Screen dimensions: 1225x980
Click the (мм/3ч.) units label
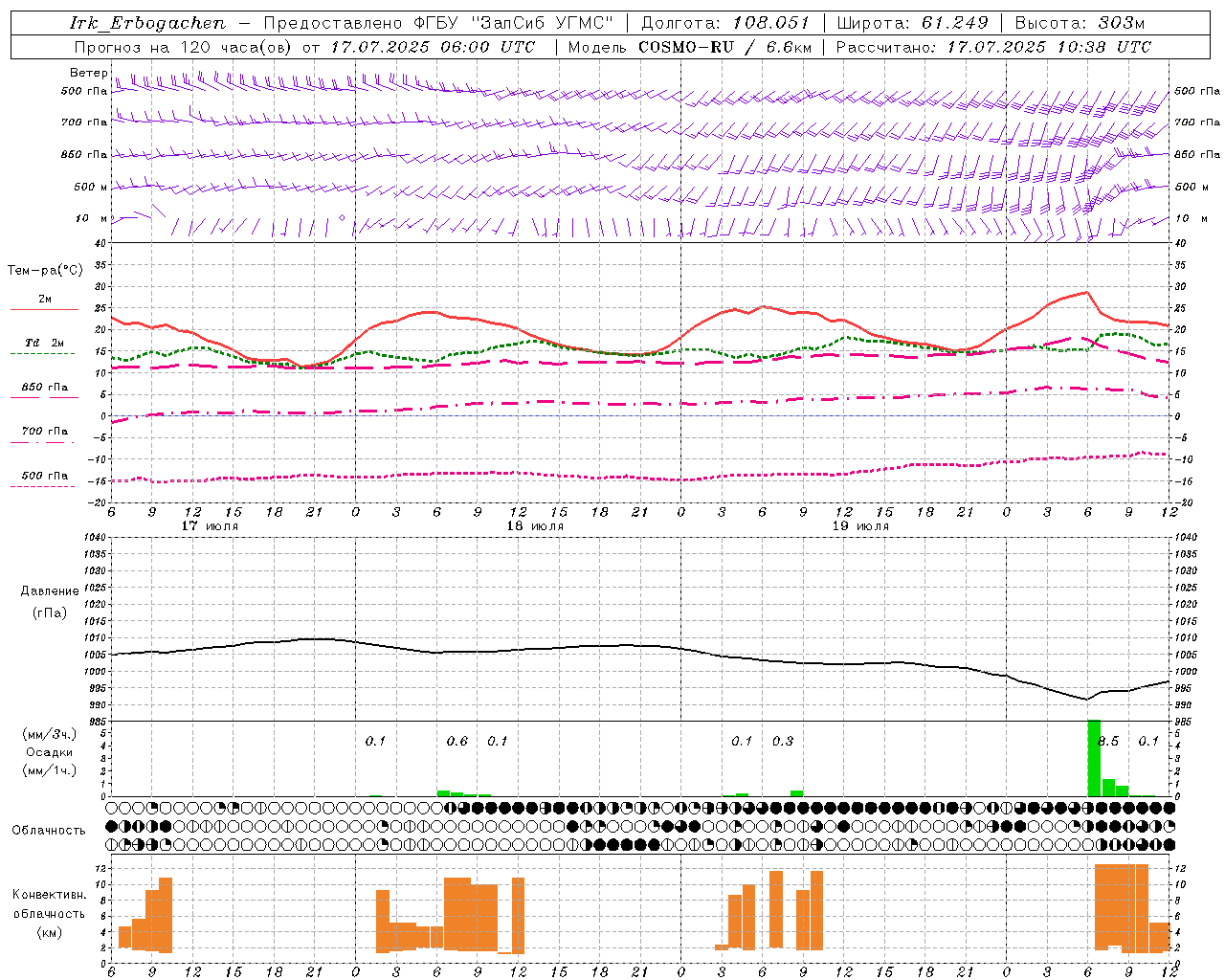pos(50,734)
